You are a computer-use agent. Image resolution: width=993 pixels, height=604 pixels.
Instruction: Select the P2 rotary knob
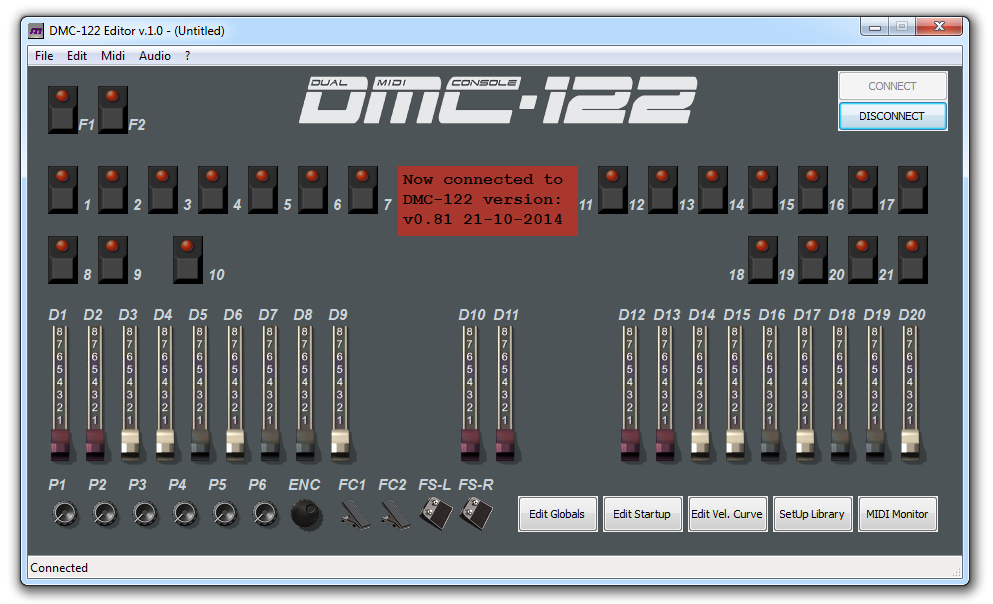pyautogui.click(x=105, y=513)
